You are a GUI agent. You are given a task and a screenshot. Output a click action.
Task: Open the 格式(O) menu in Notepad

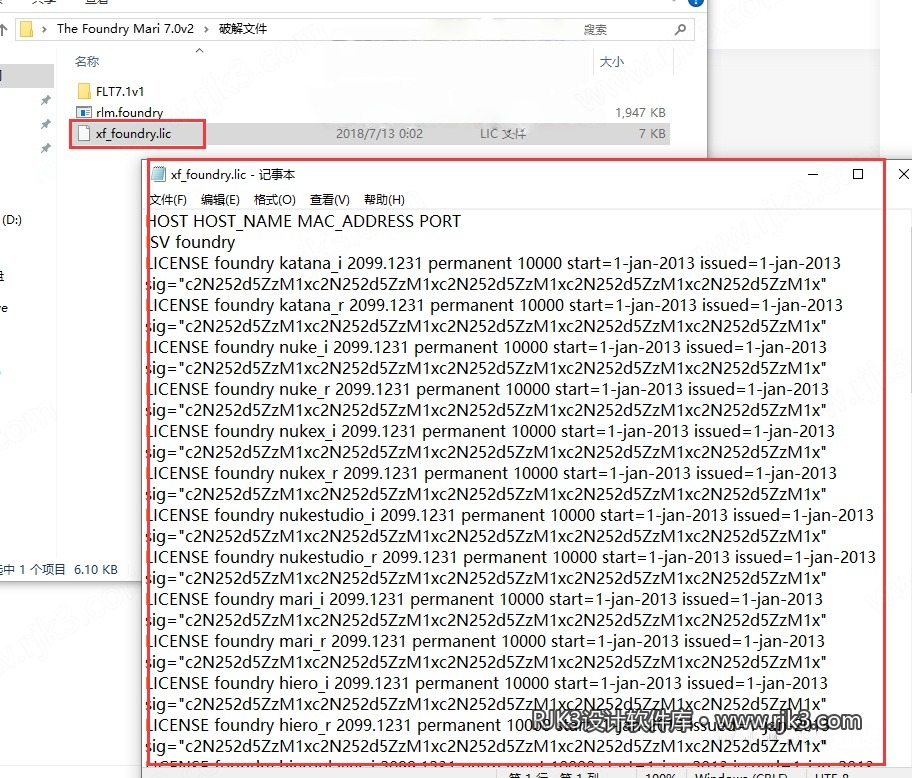[275, 199]
